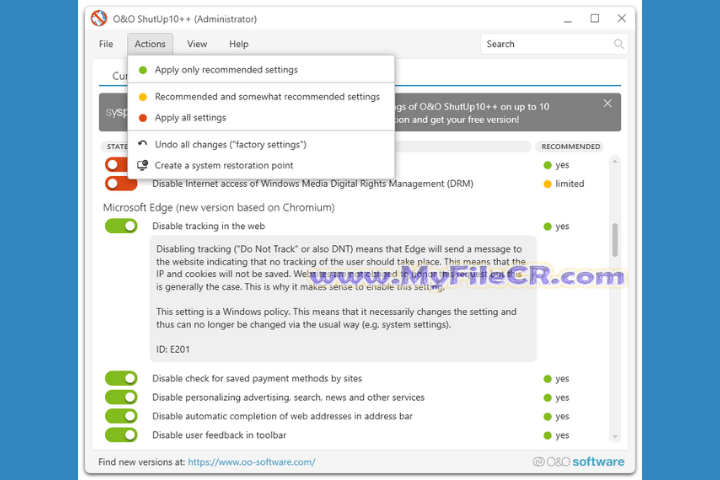
Task: Minimize the O&O ShutUp10++ window
Action: click(568, 19)
